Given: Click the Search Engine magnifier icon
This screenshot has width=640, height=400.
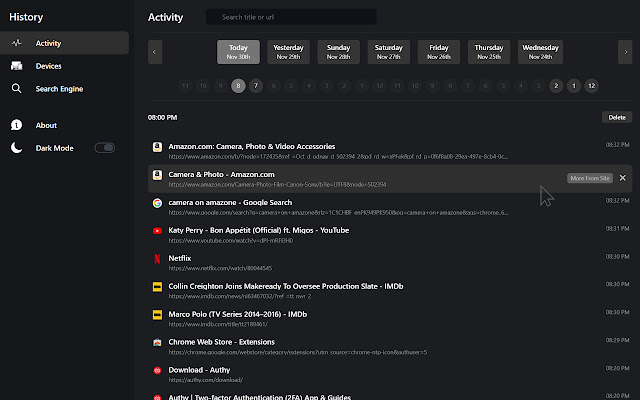Looking at the screenshot, I should 16,89.
